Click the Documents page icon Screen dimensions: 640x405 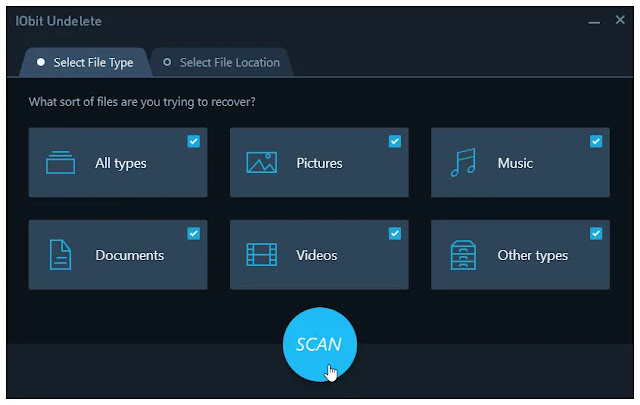pos(60,255)
